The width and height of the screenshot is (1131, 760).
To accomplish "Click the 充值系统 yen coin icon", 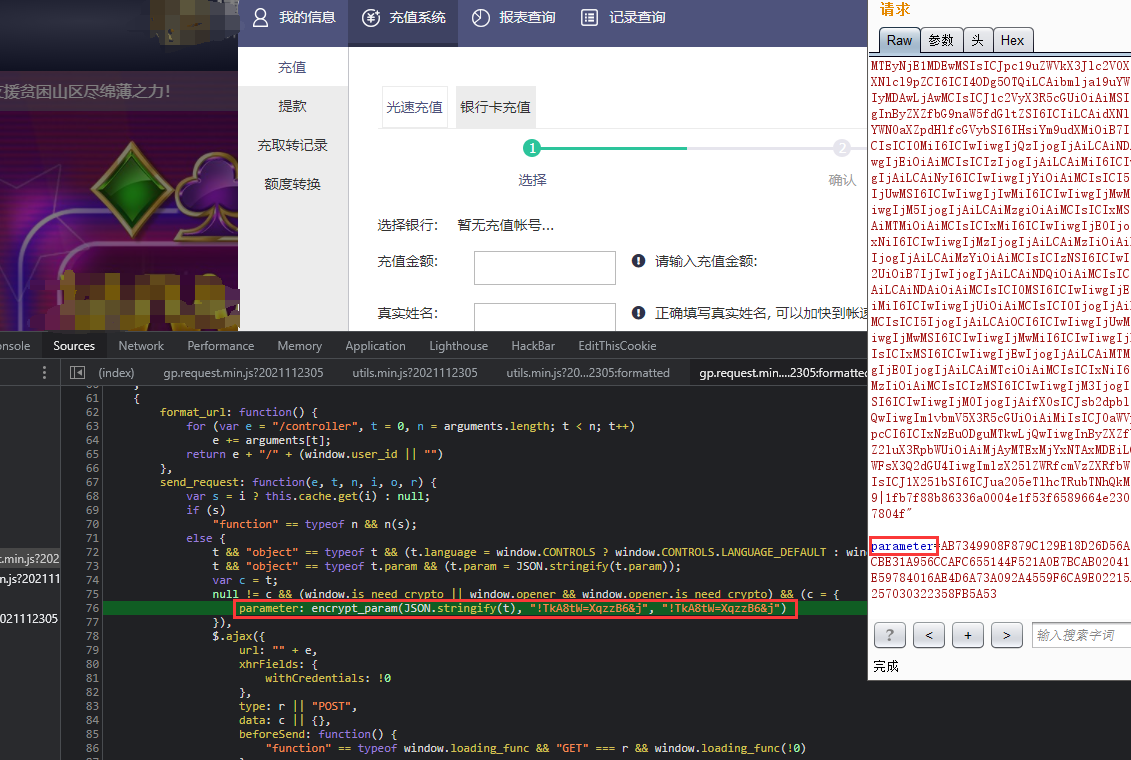I will click(x=371, y=18).
